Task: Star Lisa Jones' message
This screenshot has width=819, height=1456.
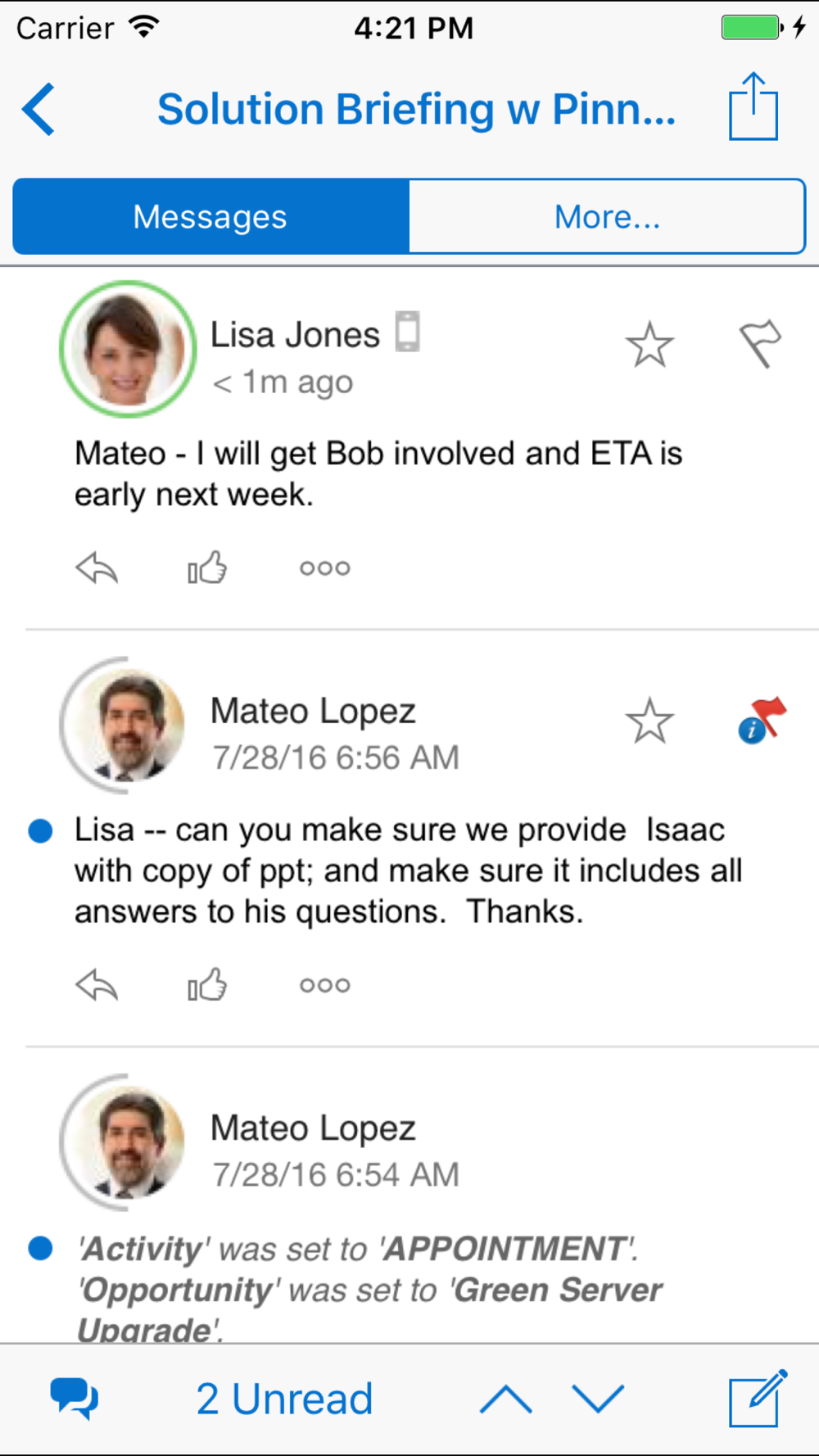Action: pos(649,344)
